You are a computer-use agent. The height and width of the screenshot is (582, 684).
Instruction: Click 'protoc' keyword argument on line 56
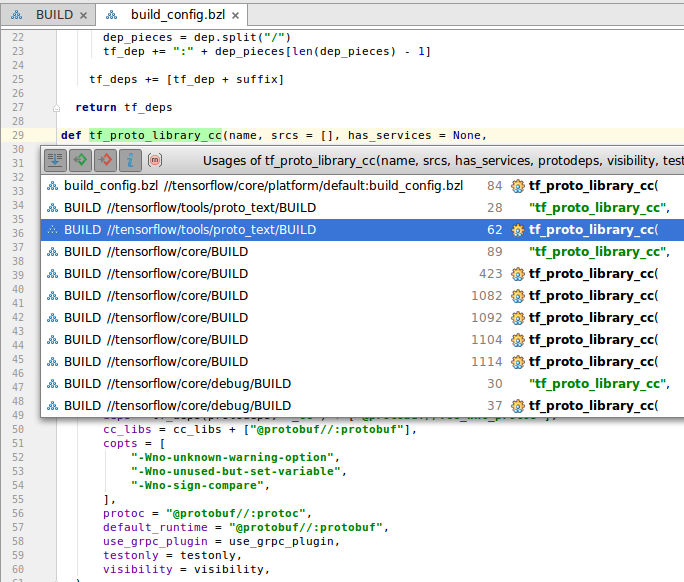click(x=123, y=513)
